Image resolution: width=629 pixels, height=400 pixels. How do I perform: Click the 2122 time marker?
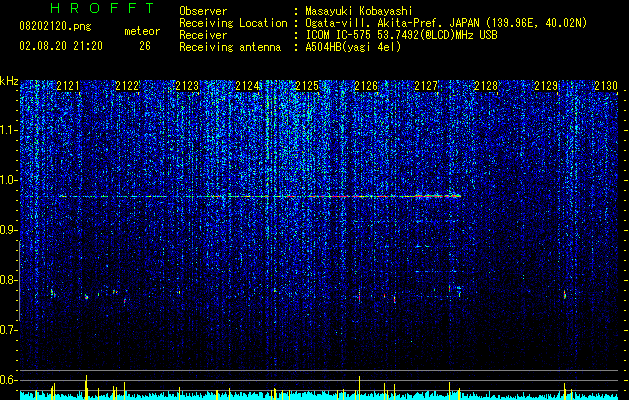tap(127, 86)
